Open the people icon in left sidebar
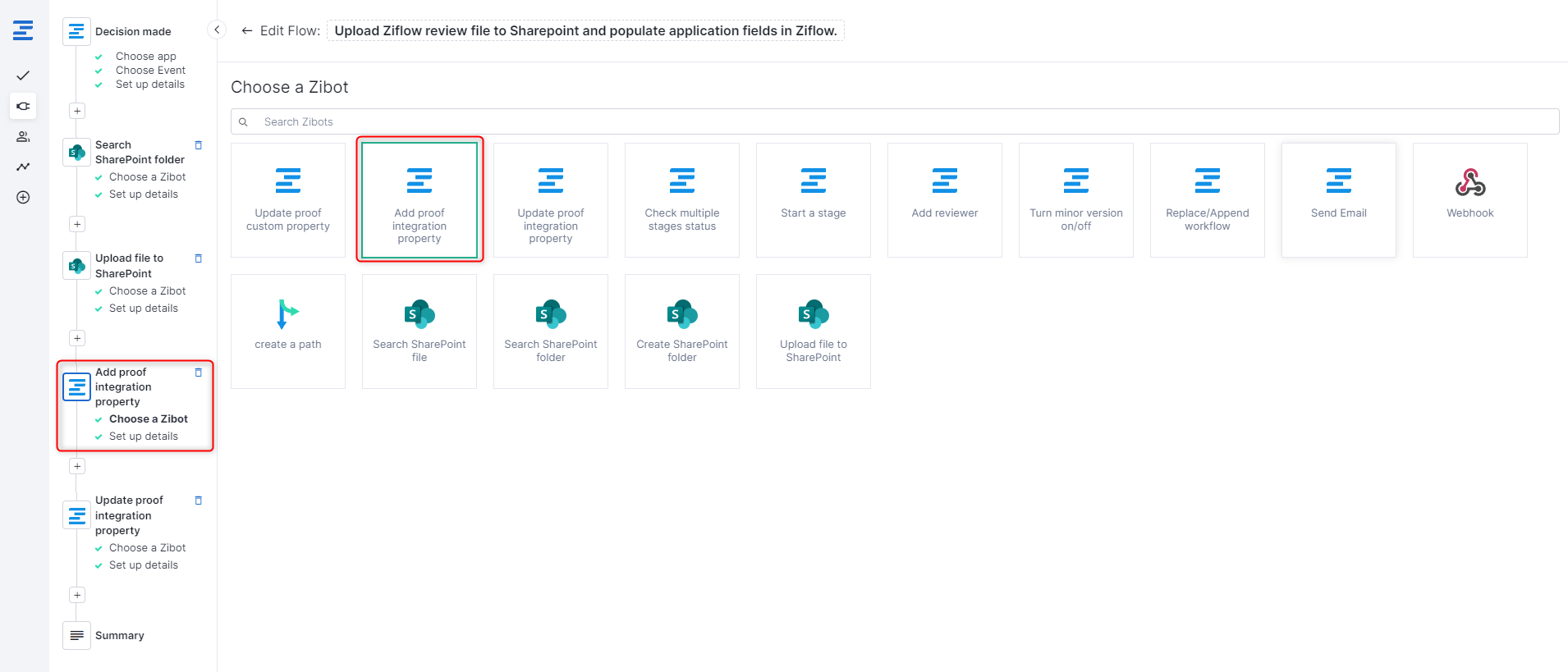The width and height of the screenshot is (1568, 672). click(23, 136)
